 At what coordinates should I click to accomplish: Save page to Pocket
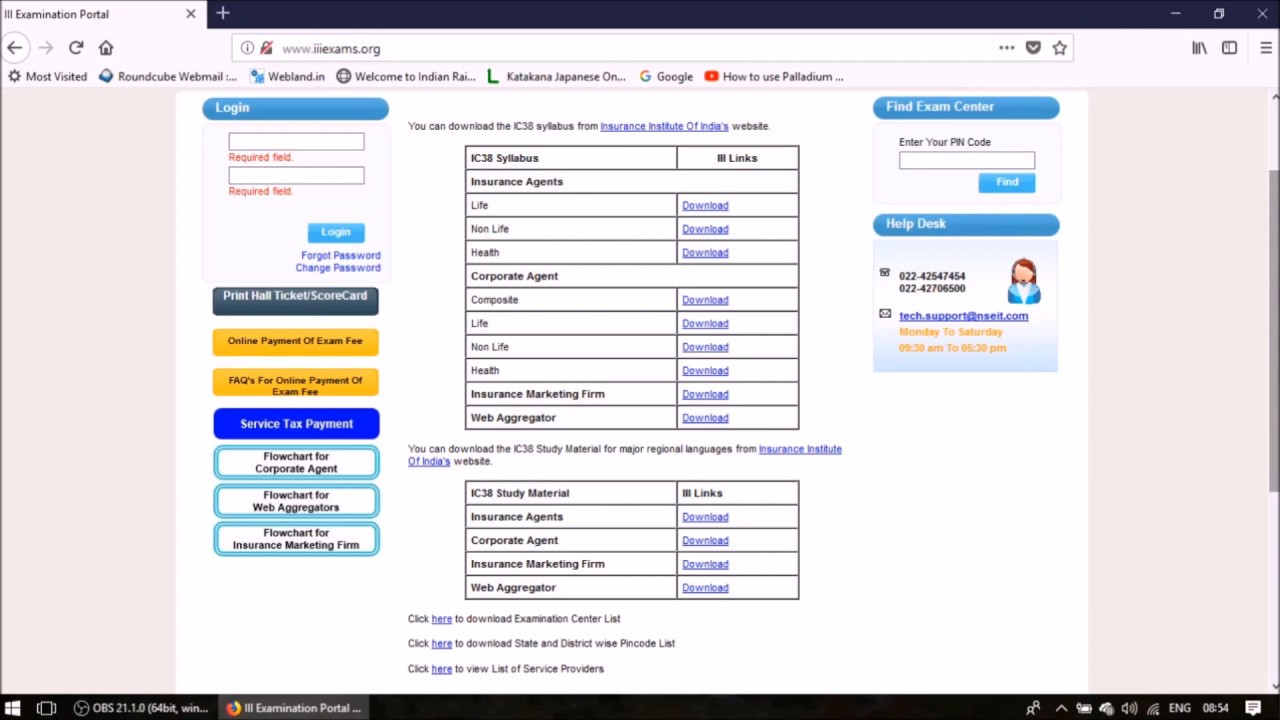click(1033, 48)
